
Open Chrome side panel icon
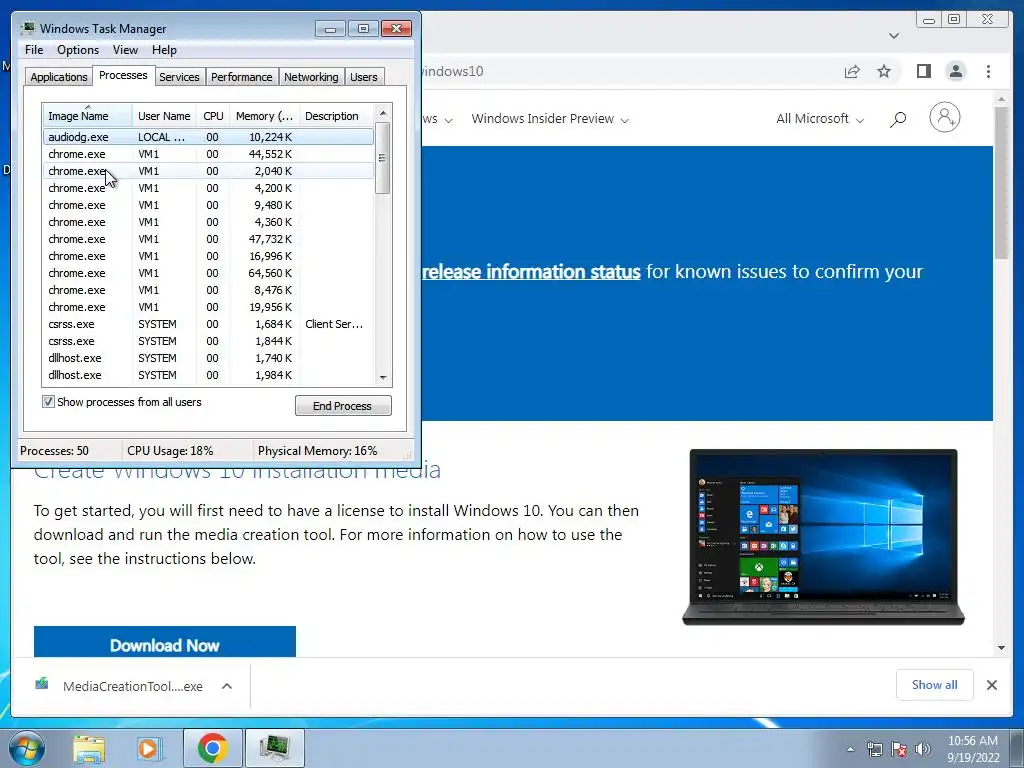pos(923,71)
